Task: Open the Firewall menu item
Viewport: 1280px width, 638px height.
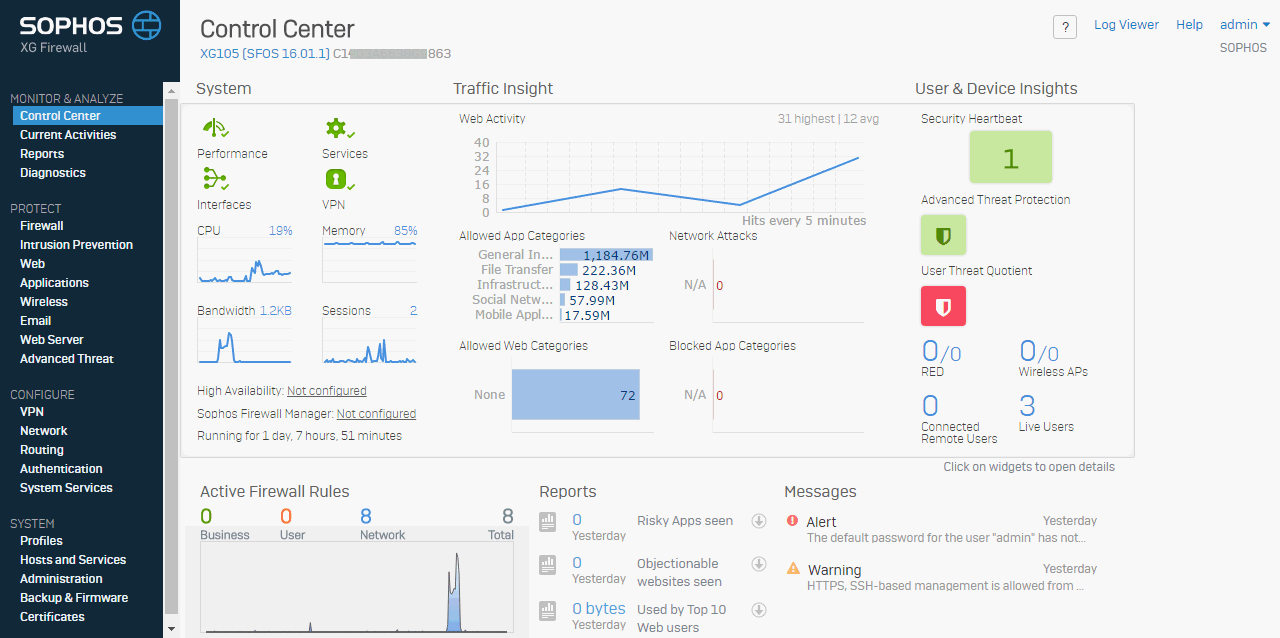Action: [42, 226]
